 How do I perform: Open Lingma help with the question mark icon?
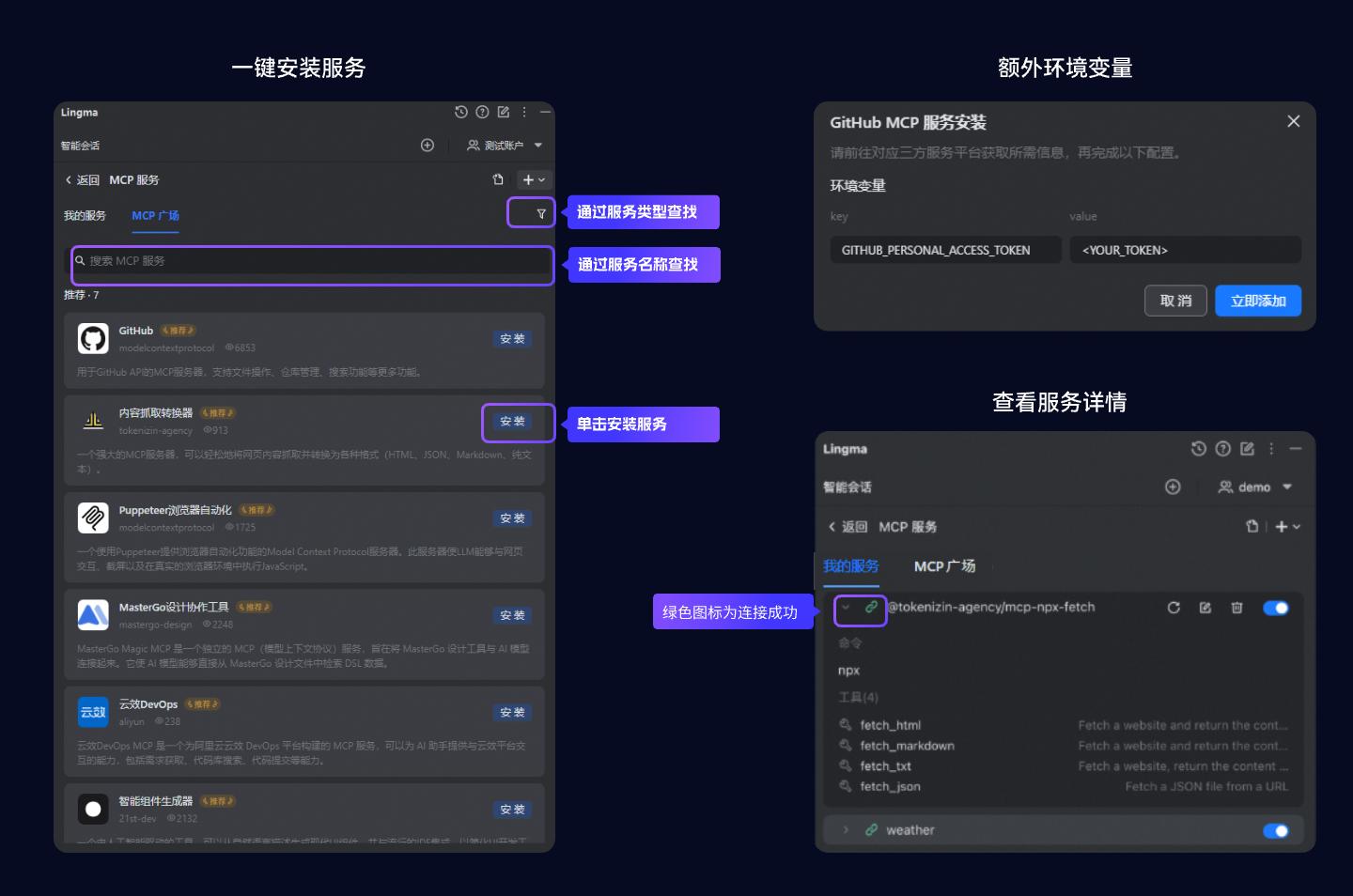482,112
